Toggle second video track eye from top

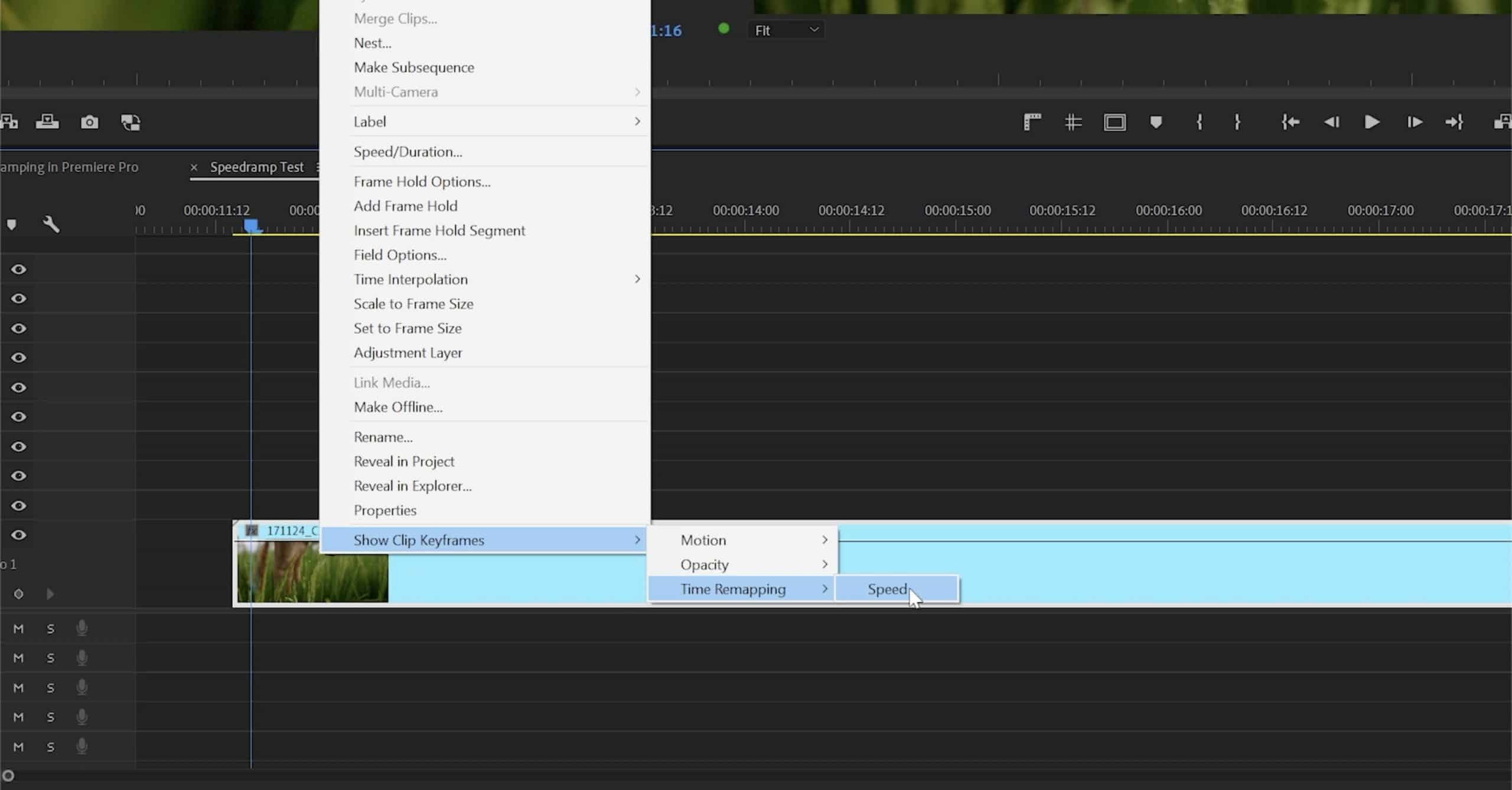[x=19, y=299]
